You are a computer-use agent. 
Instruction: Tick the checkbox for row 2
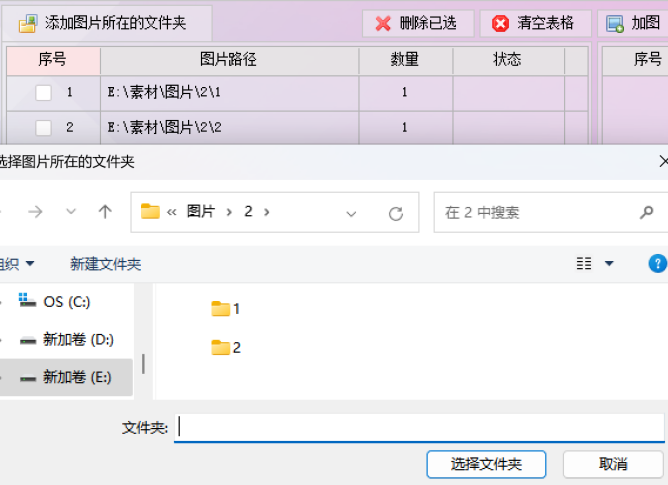pos(43,127)
